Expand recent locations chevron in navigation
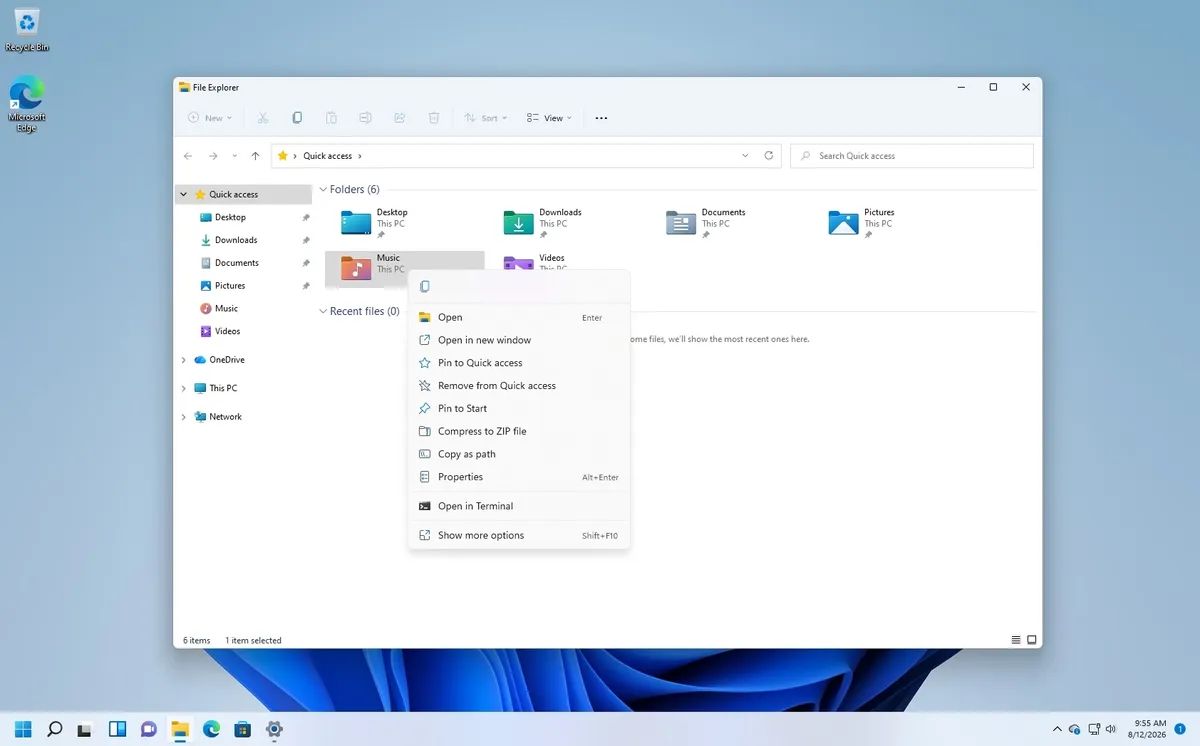1200x746 pixels. click(235, 156)
